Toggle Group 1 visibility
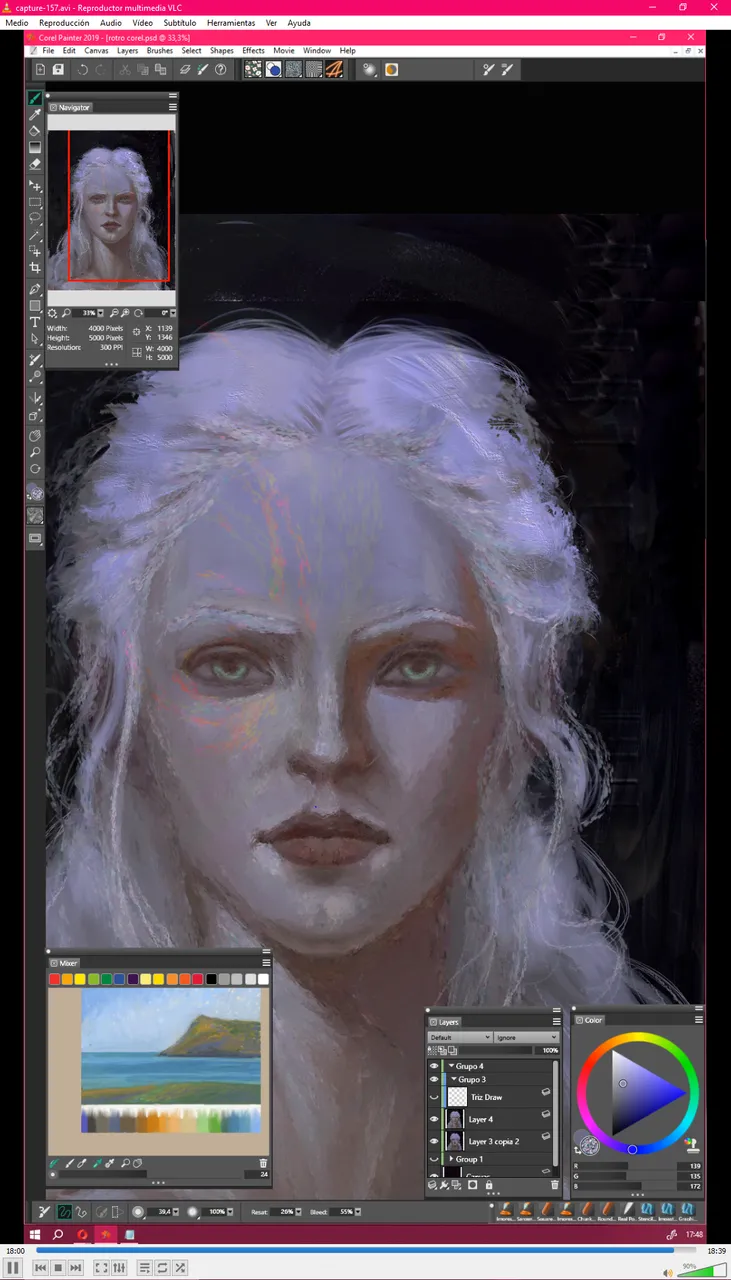The width and height of the screenshot is (731, 1280). click(434, 1159)
